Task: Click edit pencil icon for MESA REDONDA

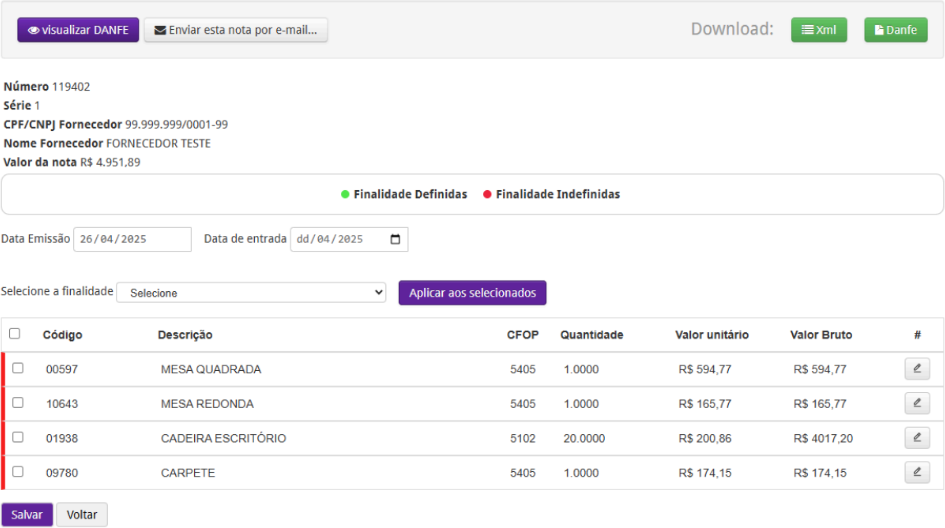Action: point(916,403)
